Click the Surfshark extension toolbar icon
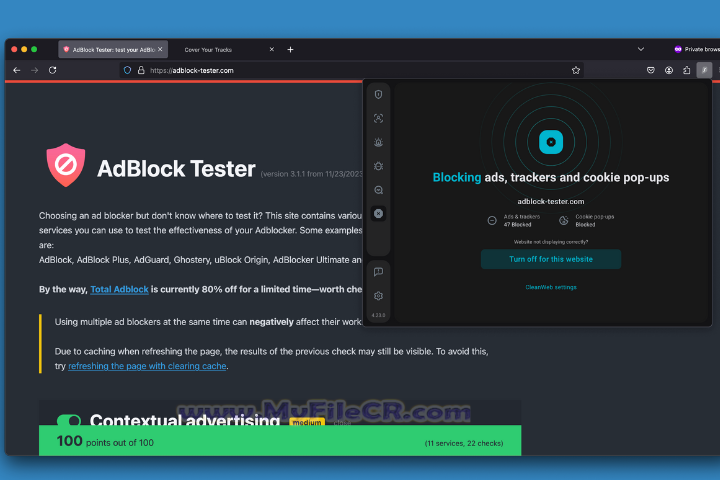This screenshot has width=720, height=480. pos(704,70)
